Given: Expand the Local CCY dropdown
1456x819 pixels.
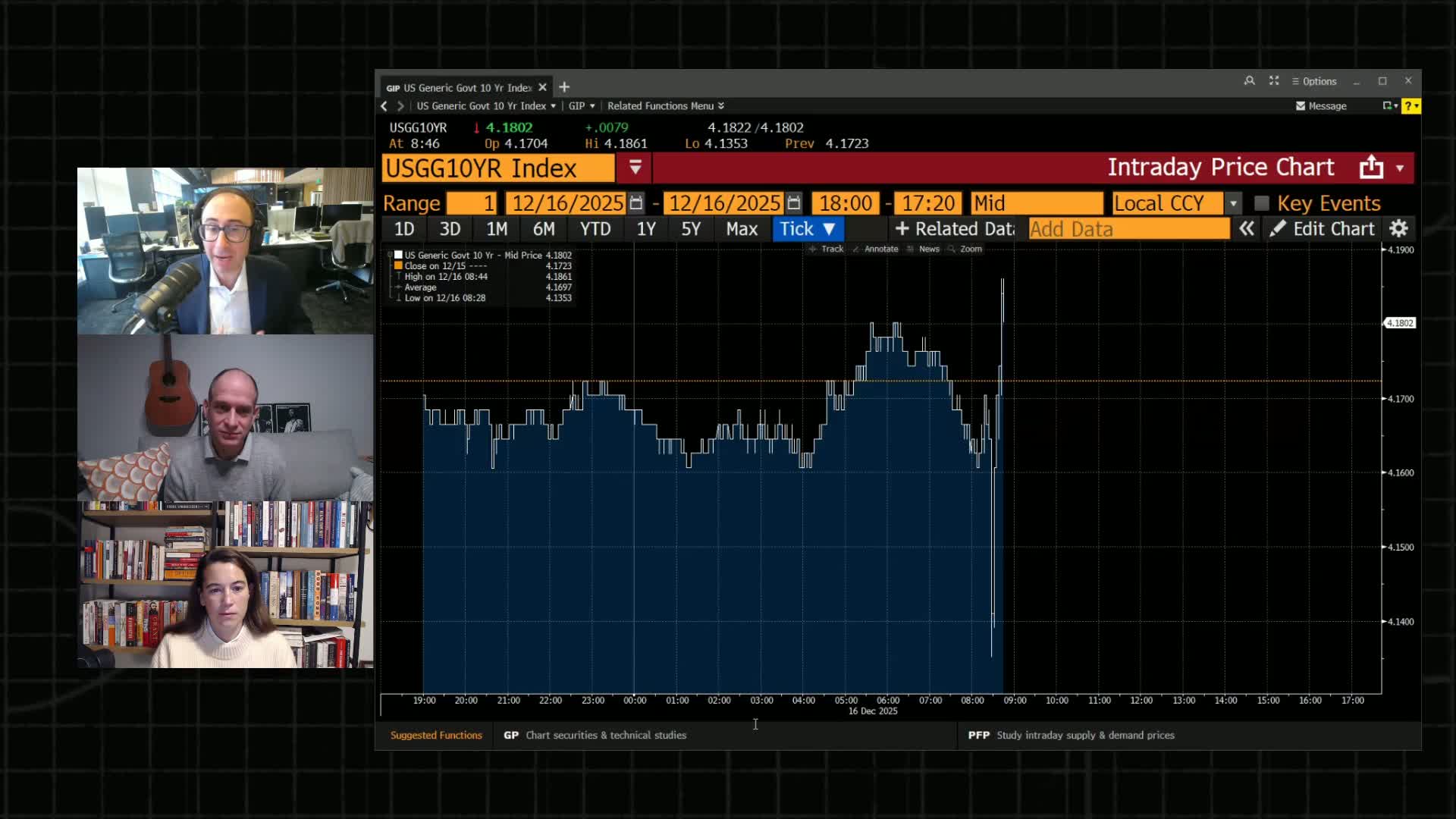Looking at the screenshot, I should point(1233,202).
